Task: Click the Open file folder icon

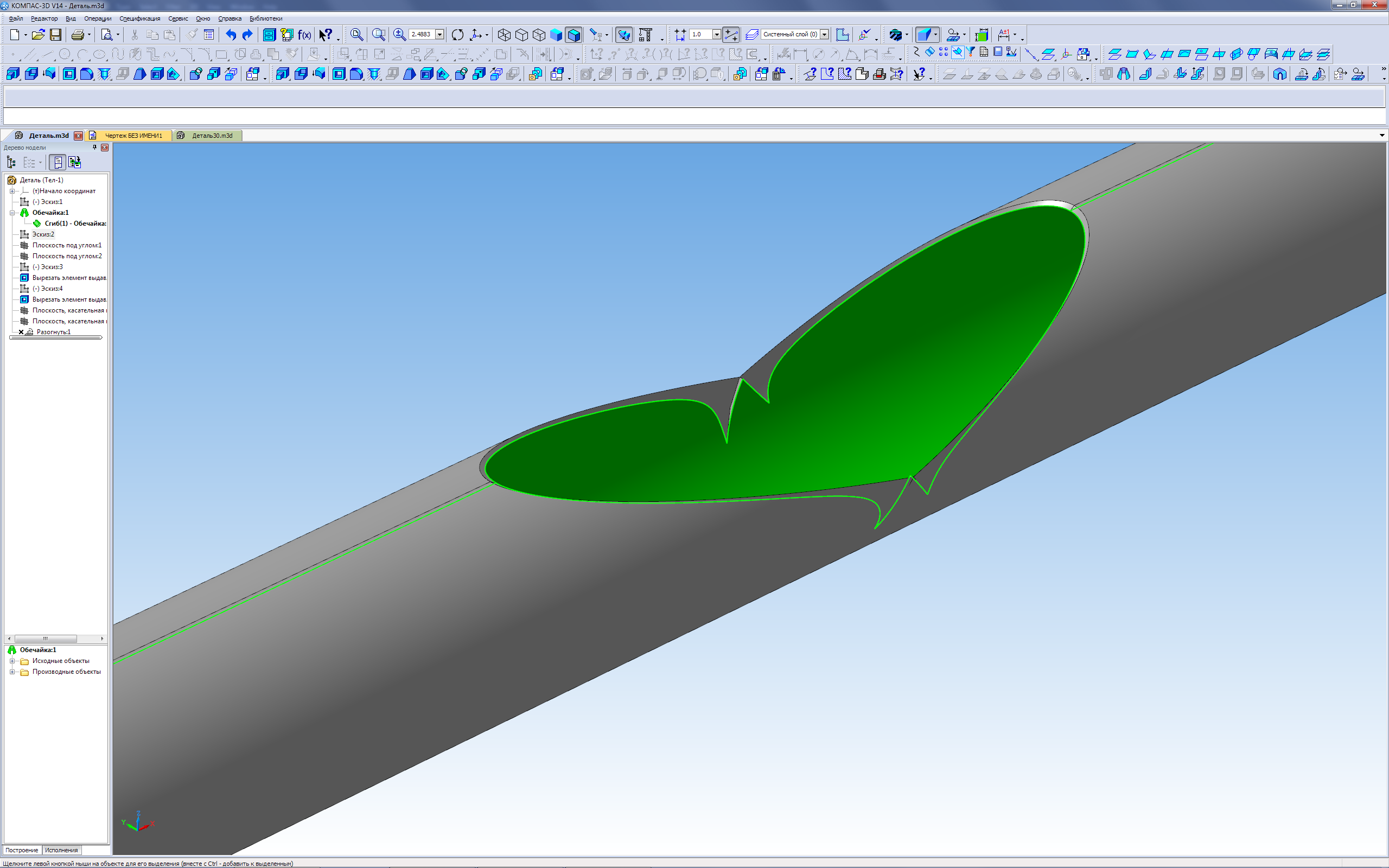Action: pyautogui.click(x=38, y=35)
